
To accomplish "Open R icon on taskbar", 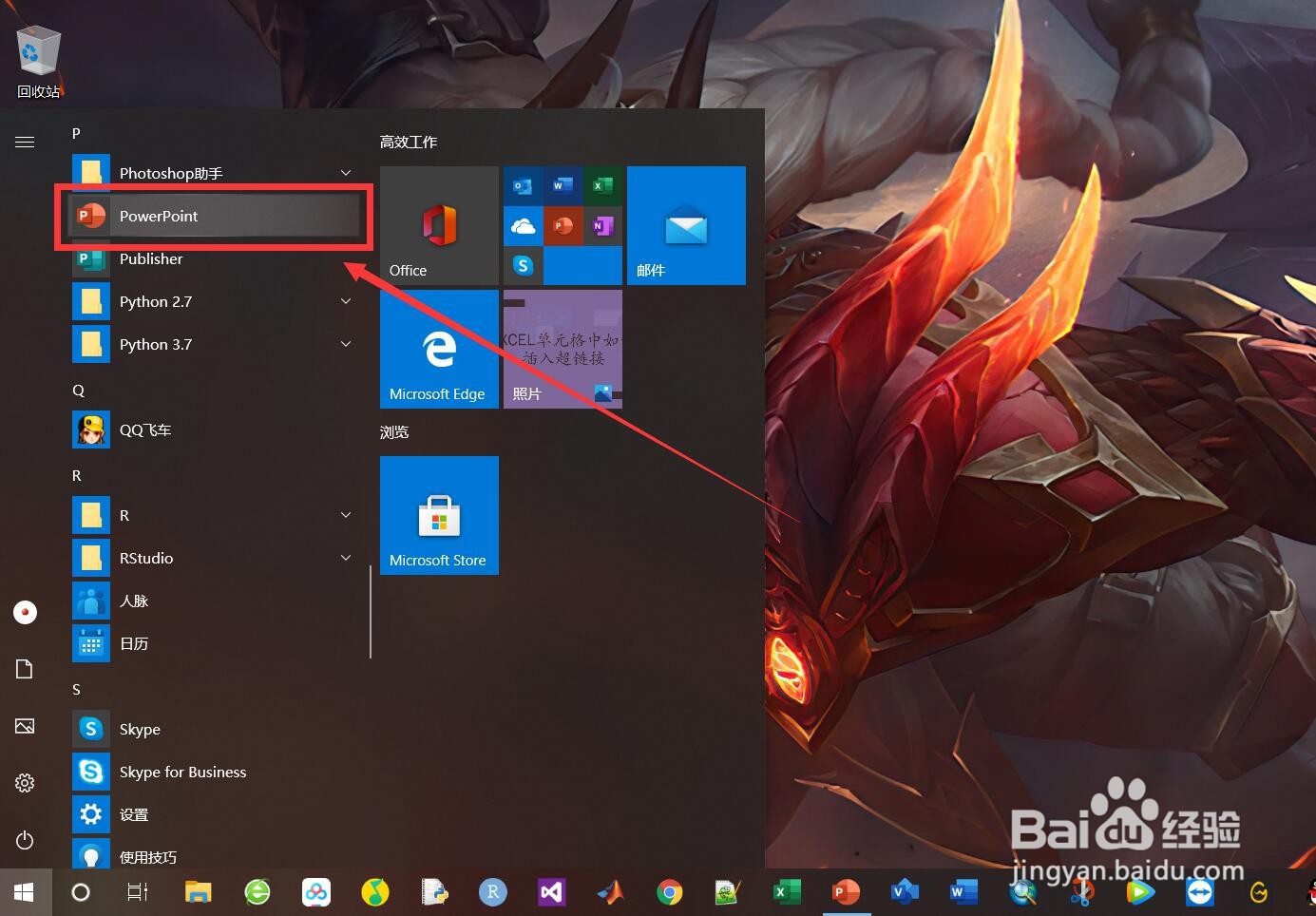I will 493,892.
